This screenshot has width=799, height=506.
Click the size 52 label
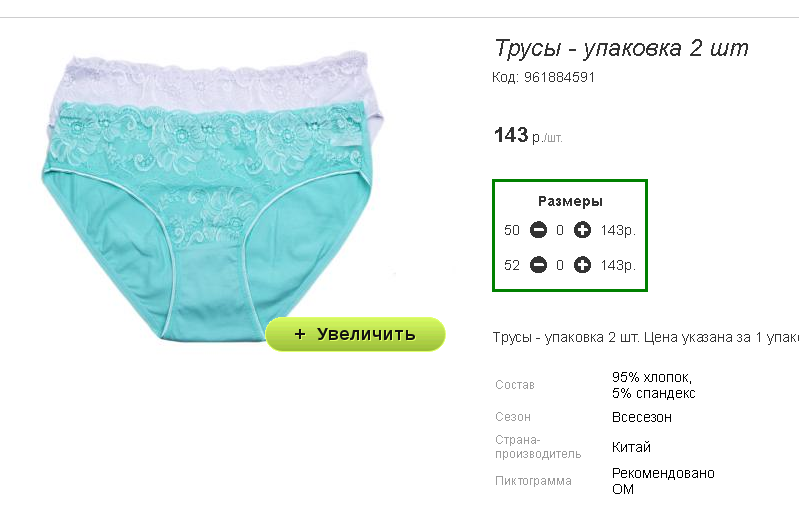coord(512,265)
